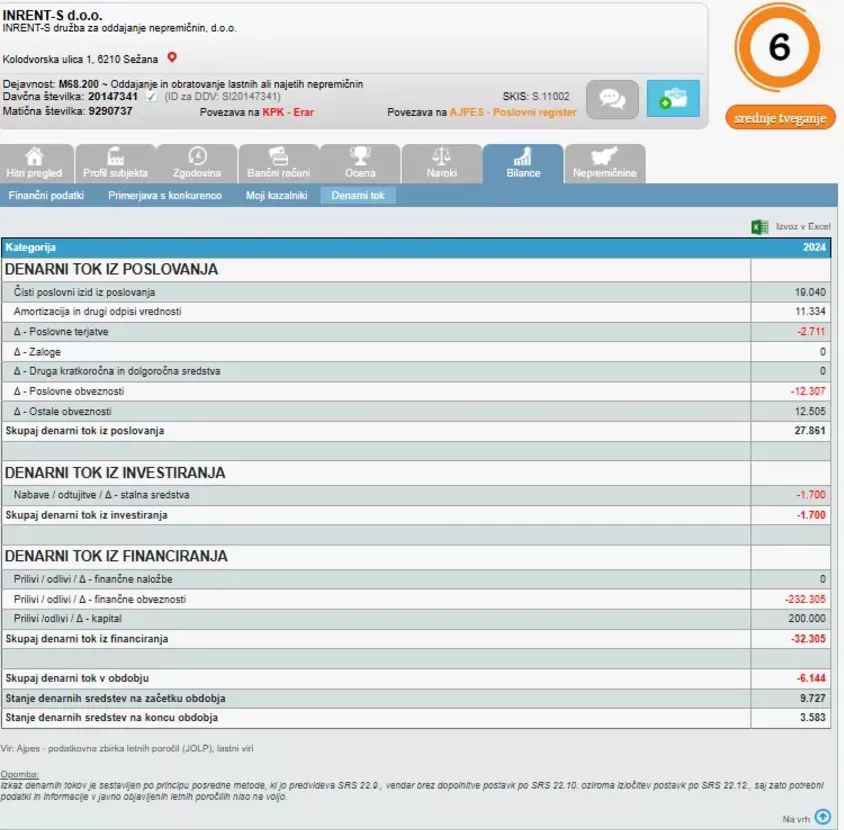844x830 pixels.
Task: Open Primerjava s konkurenco submenu
Action: tap(165, 195)
